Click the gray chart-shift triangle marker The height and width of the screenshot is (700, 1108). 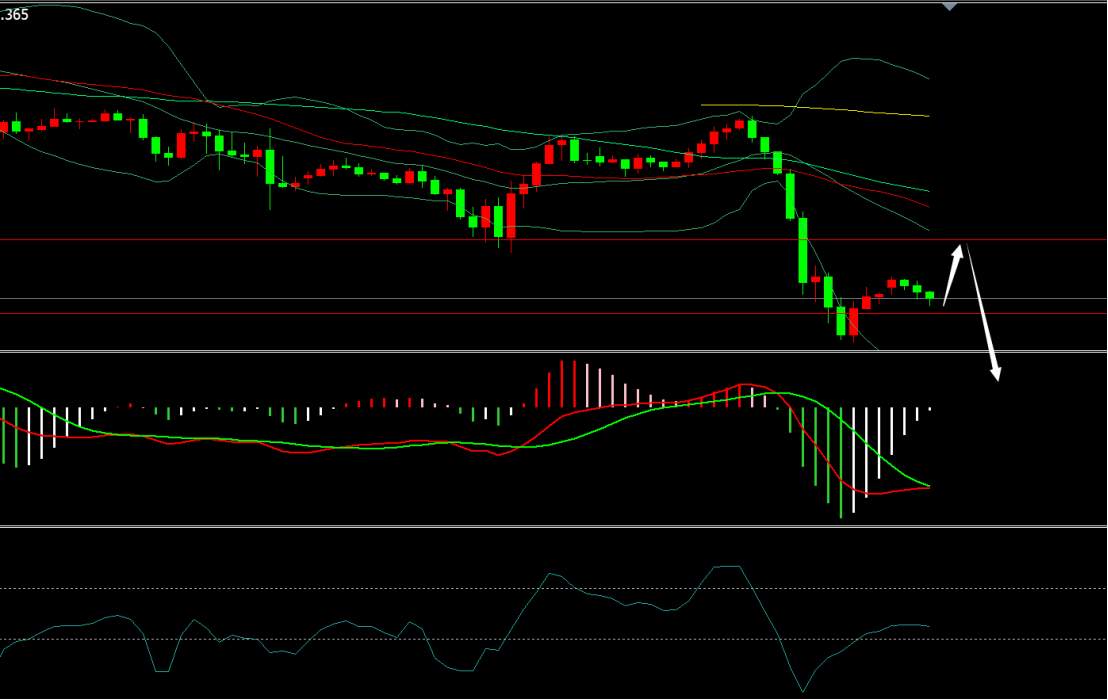[949, 6]
